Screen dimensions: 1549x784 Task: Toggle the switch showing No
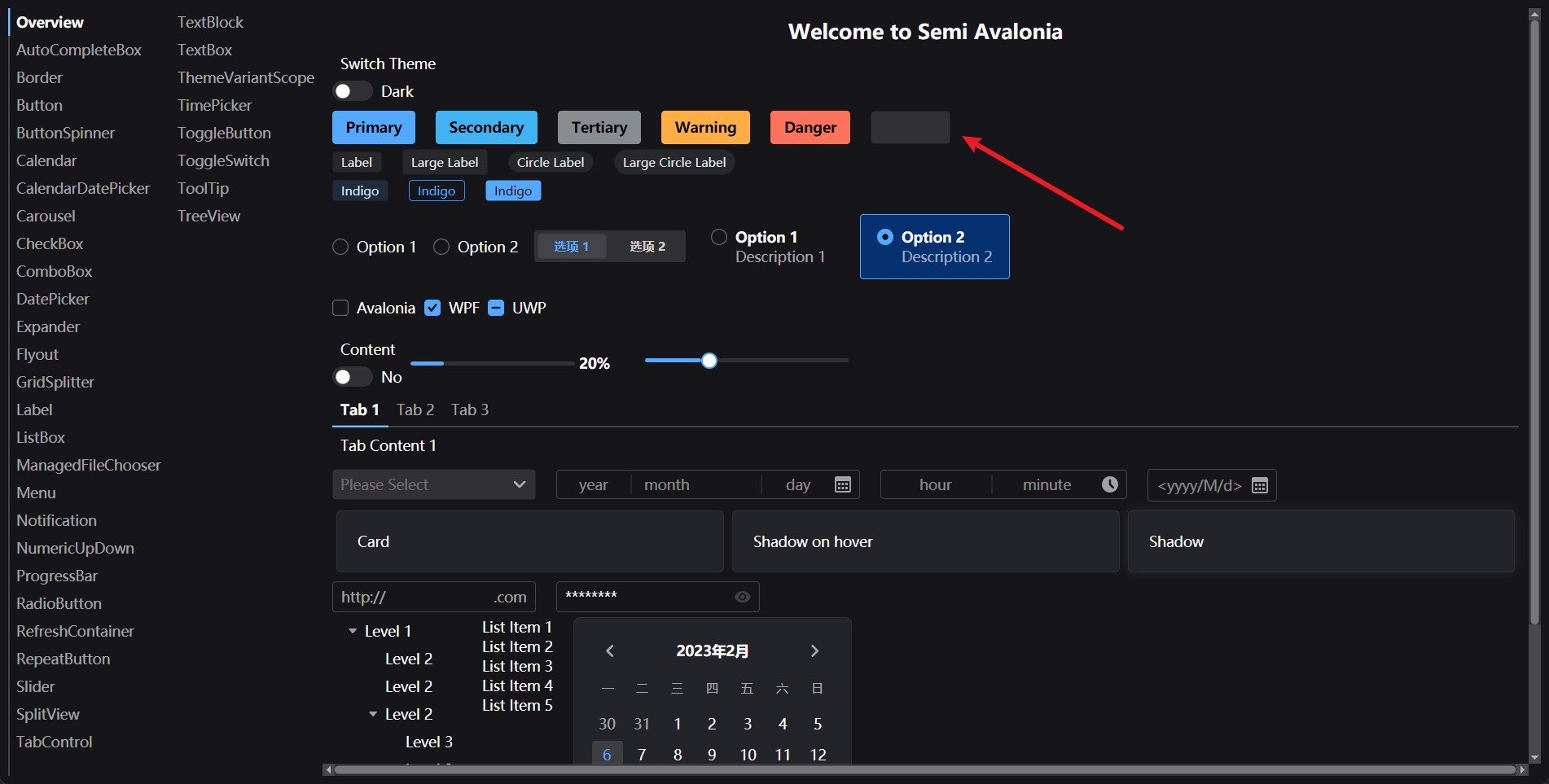352,377
